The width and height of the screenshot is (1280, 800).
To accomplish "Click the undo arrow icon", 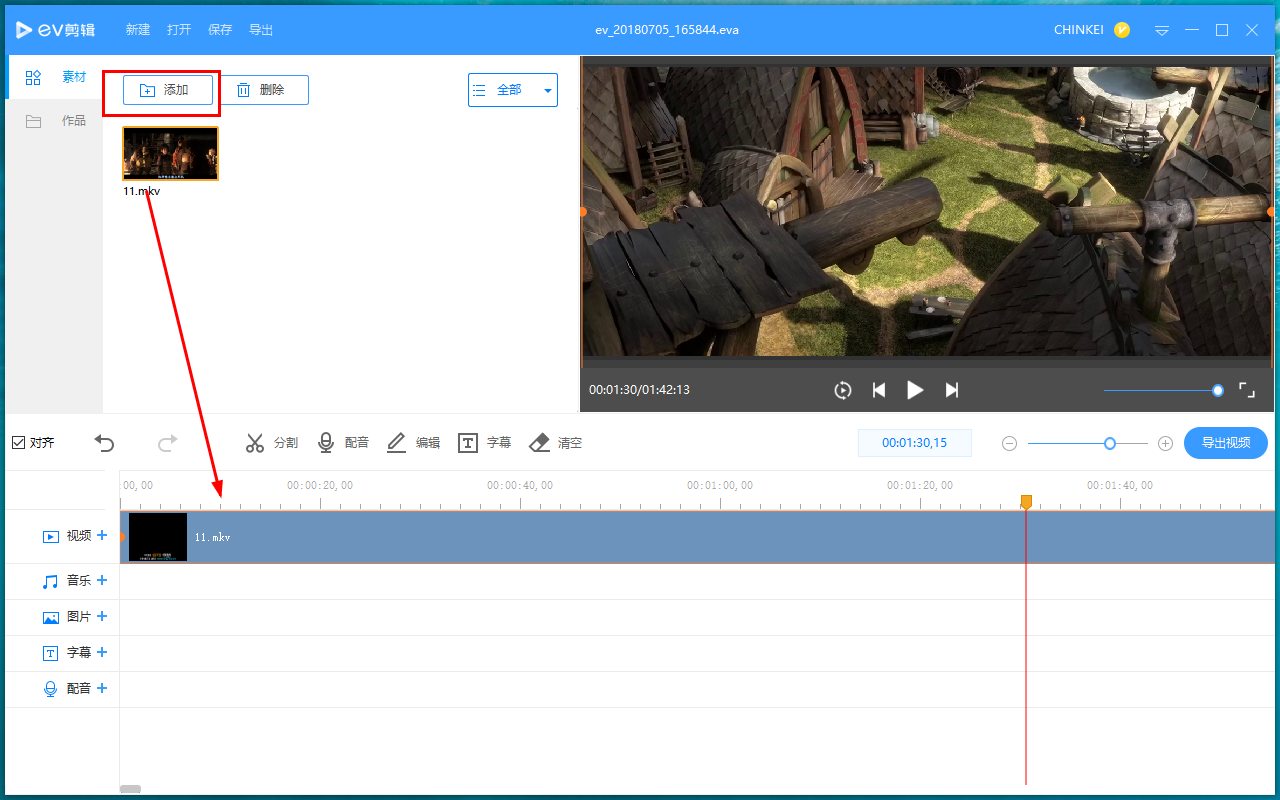I will click(x=105, y=443).
